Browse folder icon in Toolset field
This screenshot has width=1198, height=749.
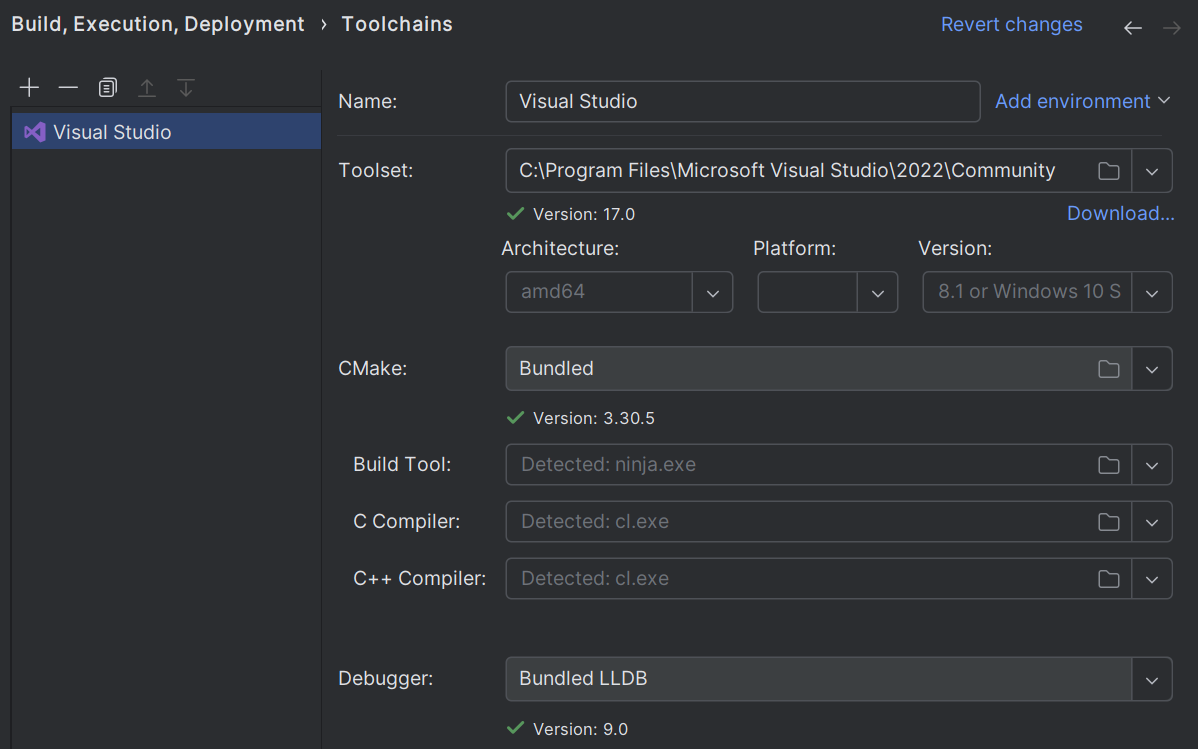coord(1109,170)
